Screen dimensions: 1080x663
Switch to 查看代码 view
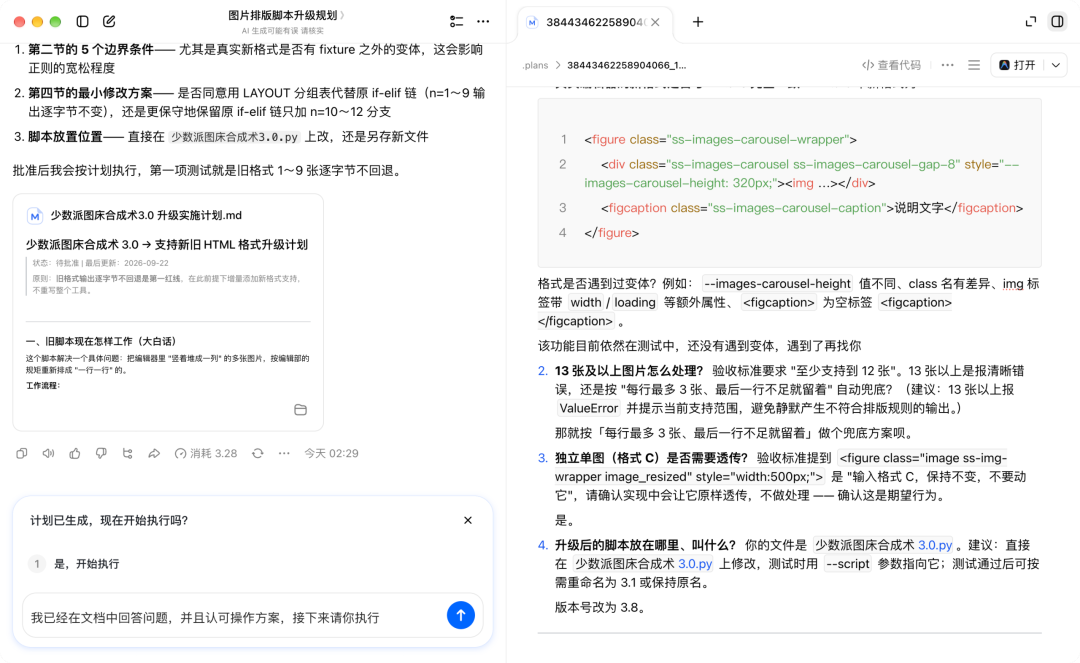(891, 65)
